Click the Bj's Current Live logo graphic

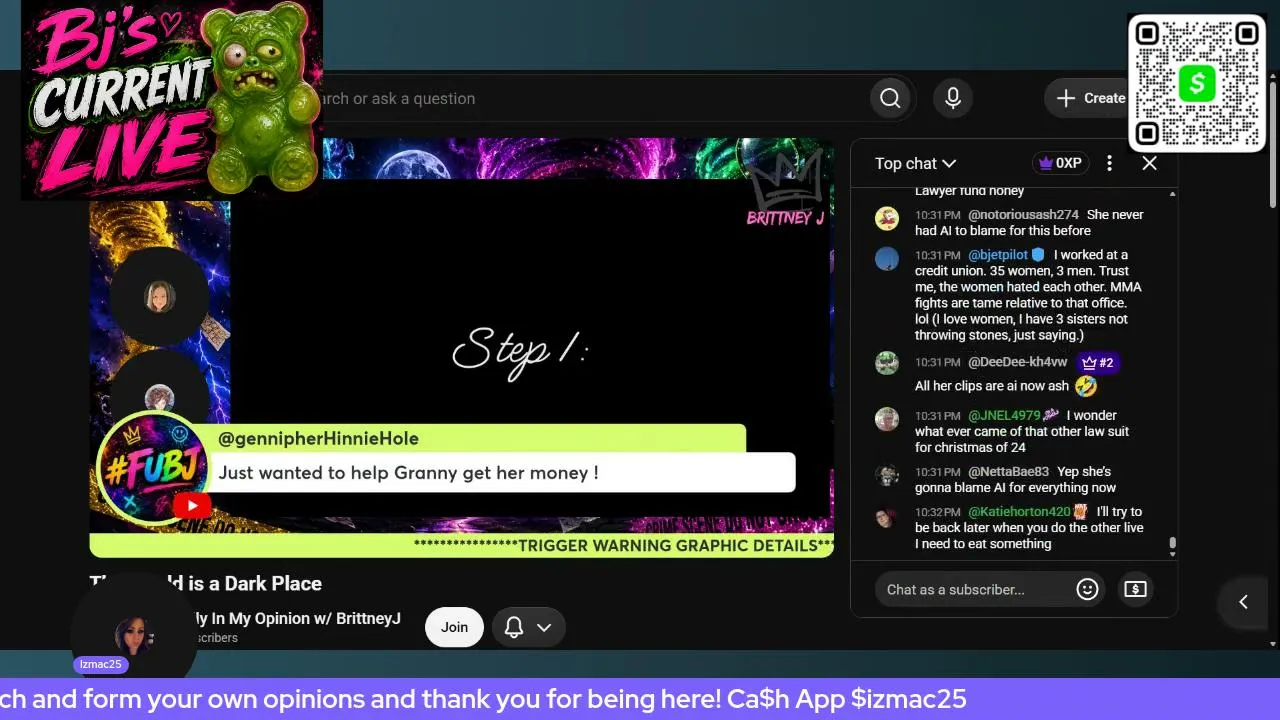coord(171,100)
